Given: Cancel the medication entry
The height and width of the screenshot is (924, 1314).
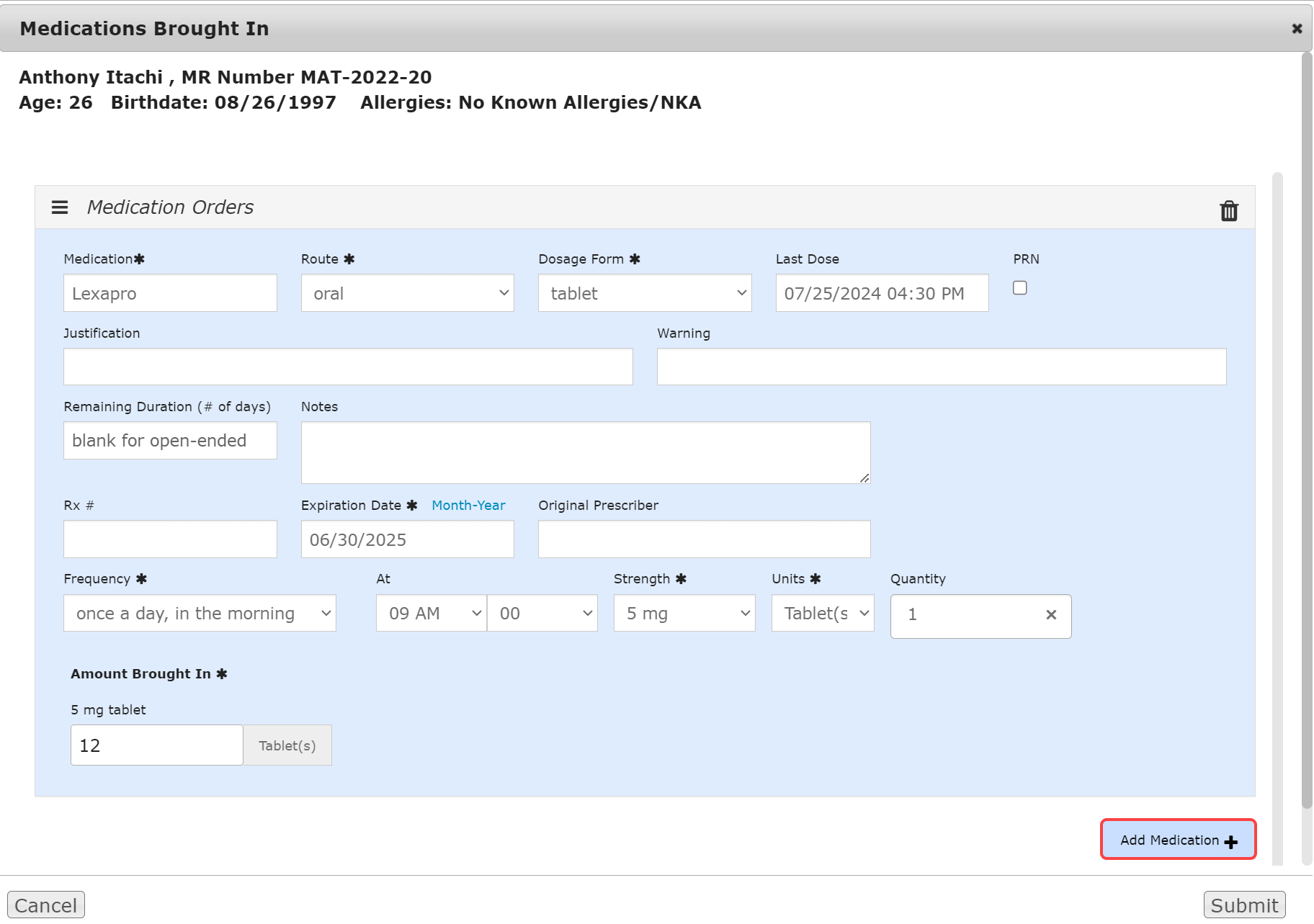Looking at the screenshot, I should click(x=46, y=905).
